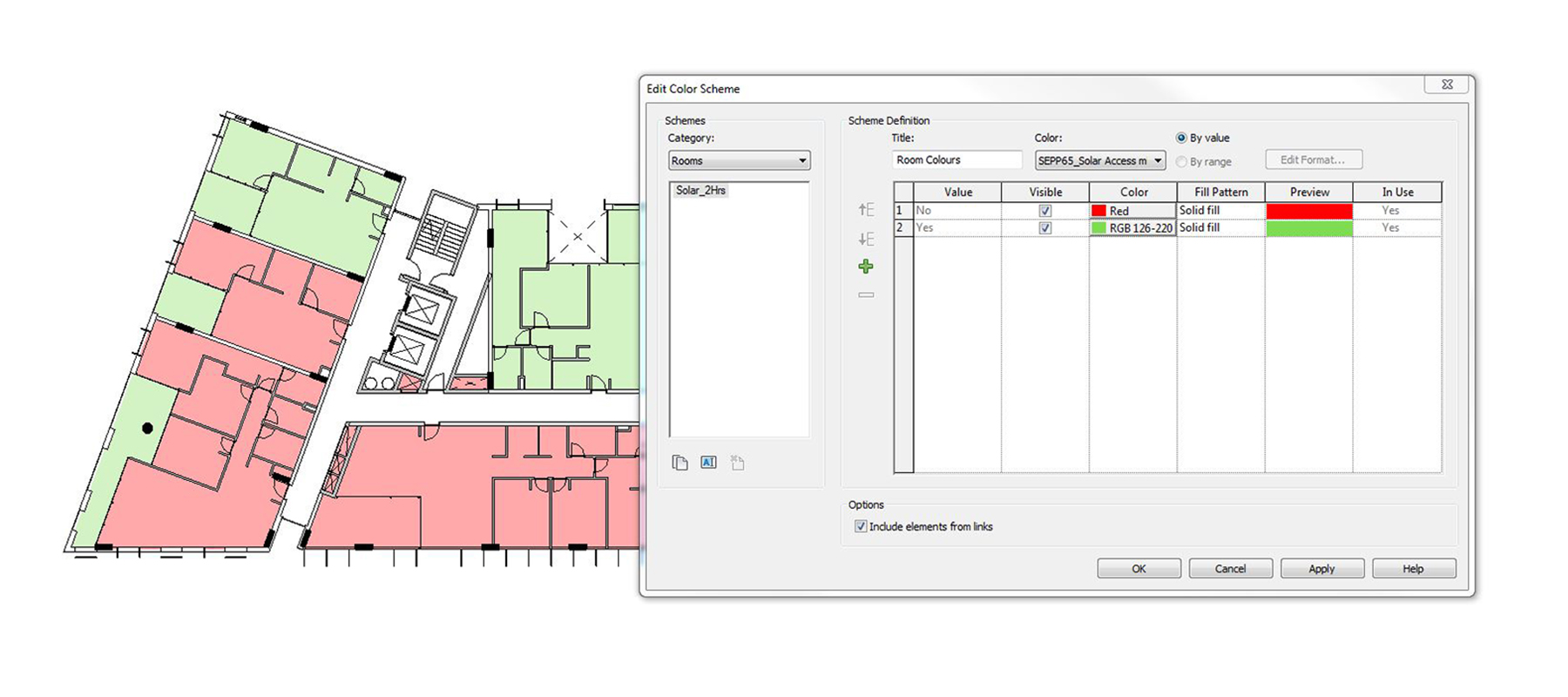Click the Edit Format button
Image resolution: width=1568 pixels, height=697 pixels.
(1314, 159)
